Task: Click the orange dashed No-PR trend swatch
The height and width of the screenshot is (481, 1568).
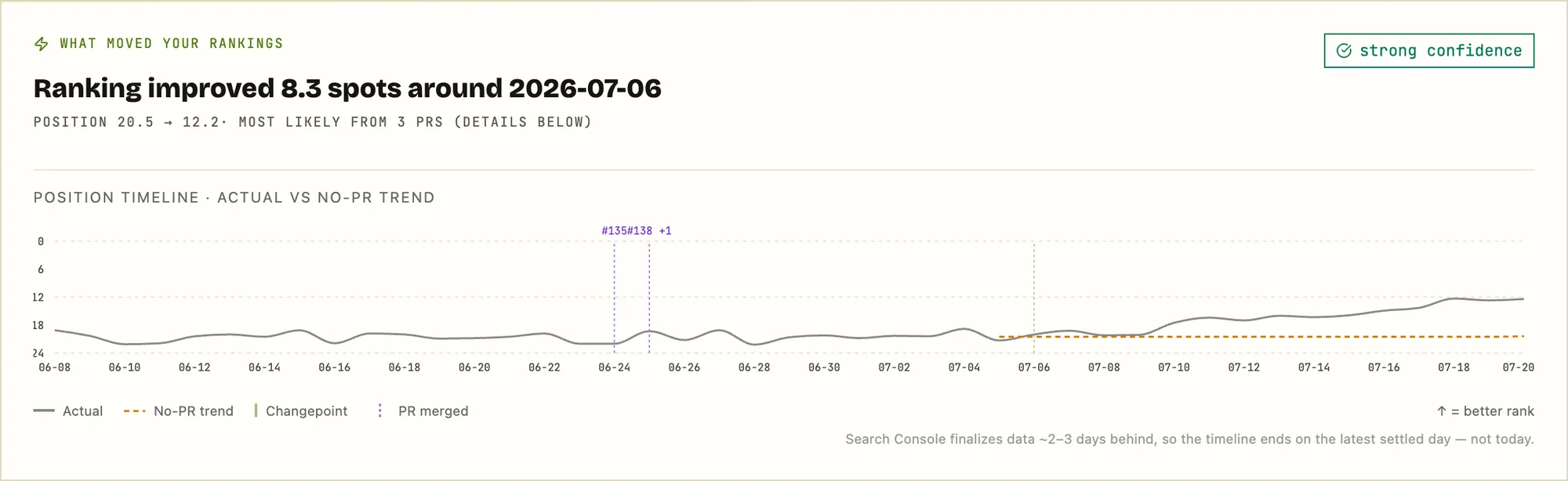Action: pyautogui.click(x=135, y=411)
